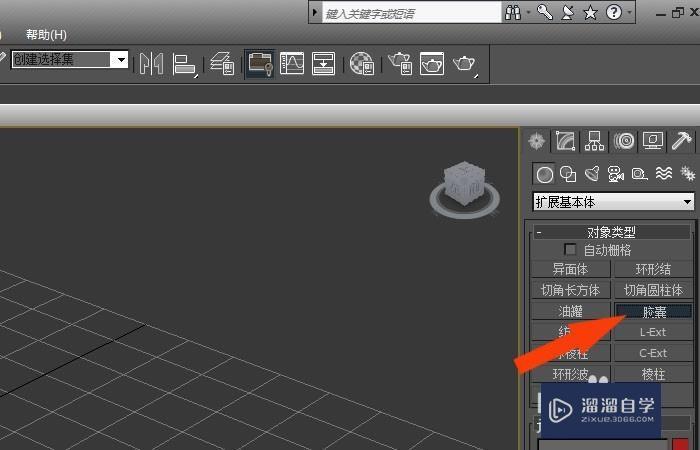The height and width of the screenshot is (450, 700).
Task: Select the Cameras category icon
Action: click(x=616, y=174)
